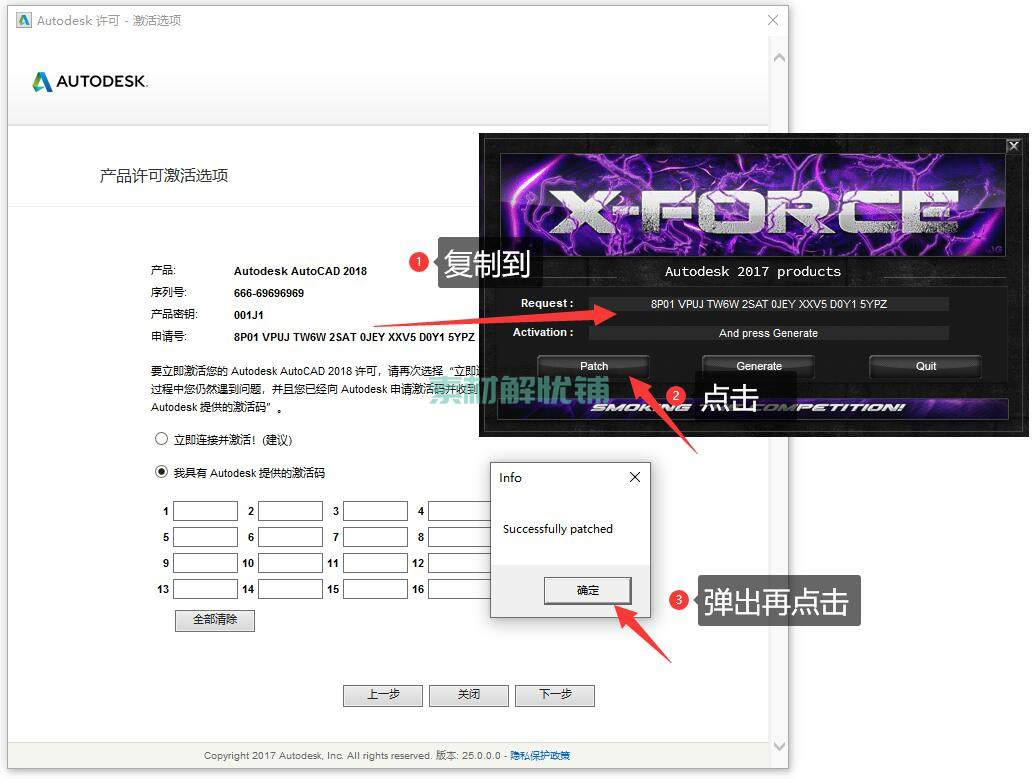This screenshot has width=1035, height=779.
Task: Click activation code field 1
Action: click(x=205, y=511)
